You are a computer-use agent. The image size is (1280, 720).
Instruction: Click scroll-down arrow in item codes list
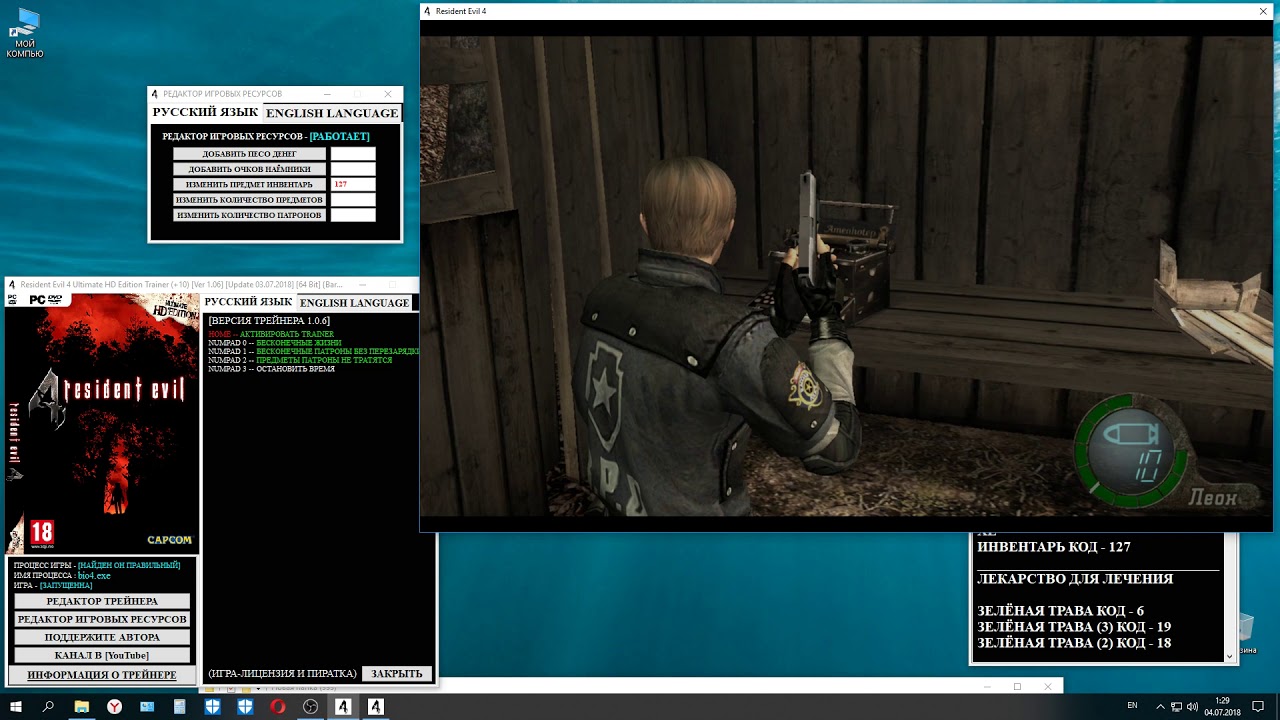coord(1230,656)
